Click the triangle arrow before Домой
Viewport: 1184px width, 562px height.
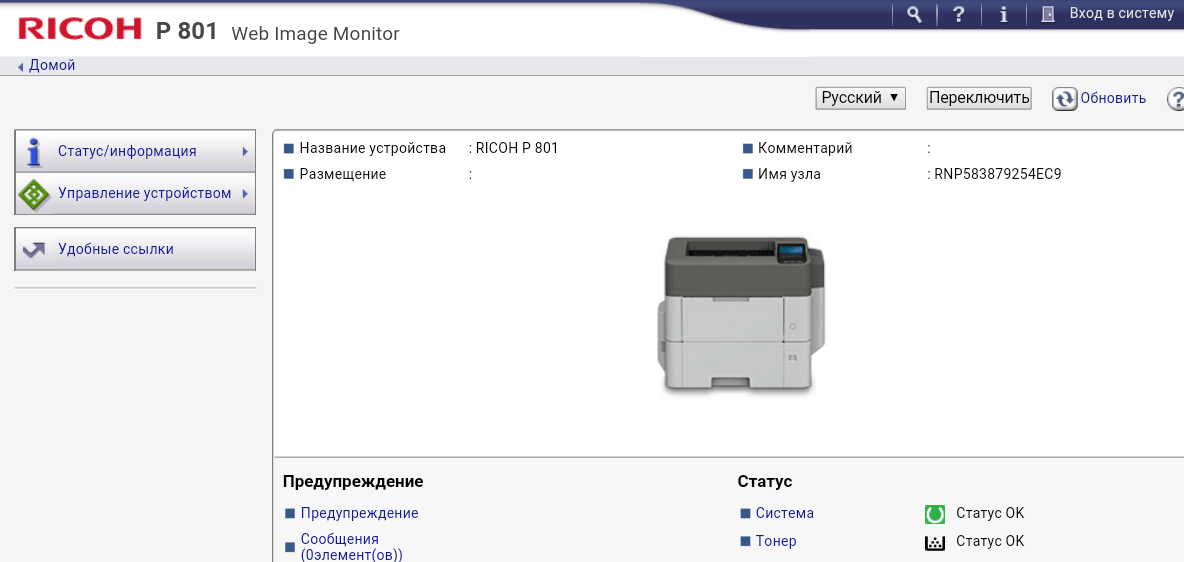pyautogui.click(x=20, y=67)
